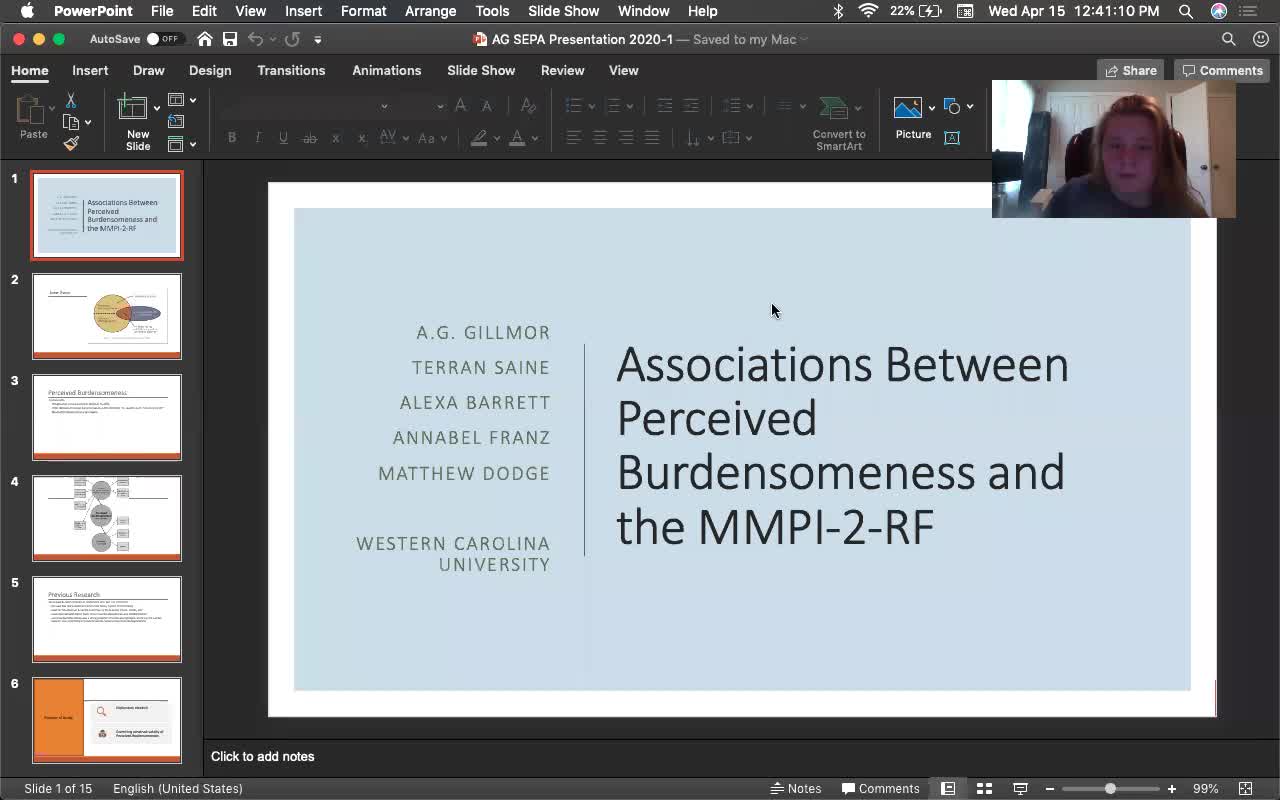
Task: Toggle Justify alignment
Action: click(652, 138)
